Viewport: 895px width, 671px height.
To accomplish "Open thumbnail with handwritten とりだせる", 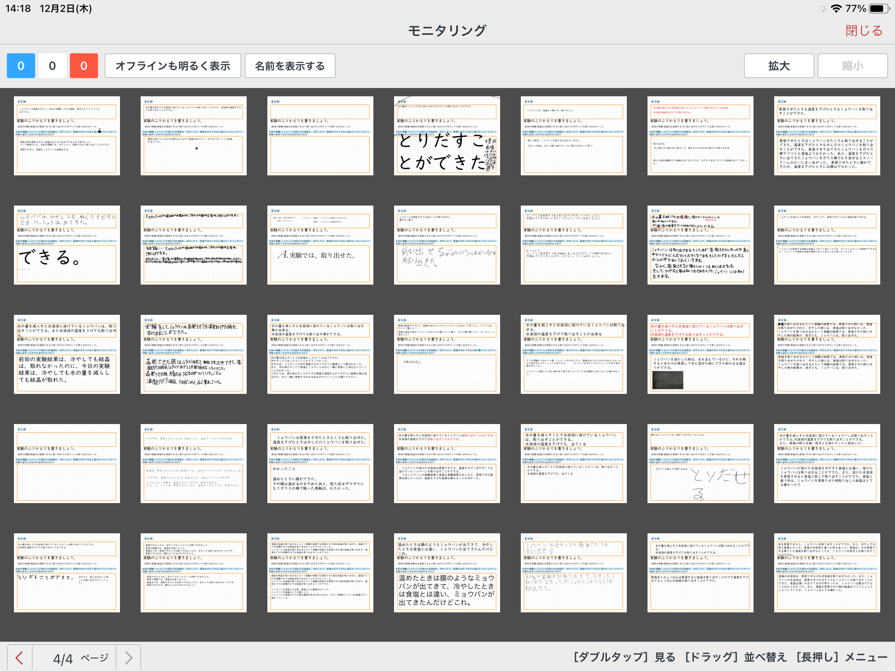I will pyautogui.click(x=700, y=463).
